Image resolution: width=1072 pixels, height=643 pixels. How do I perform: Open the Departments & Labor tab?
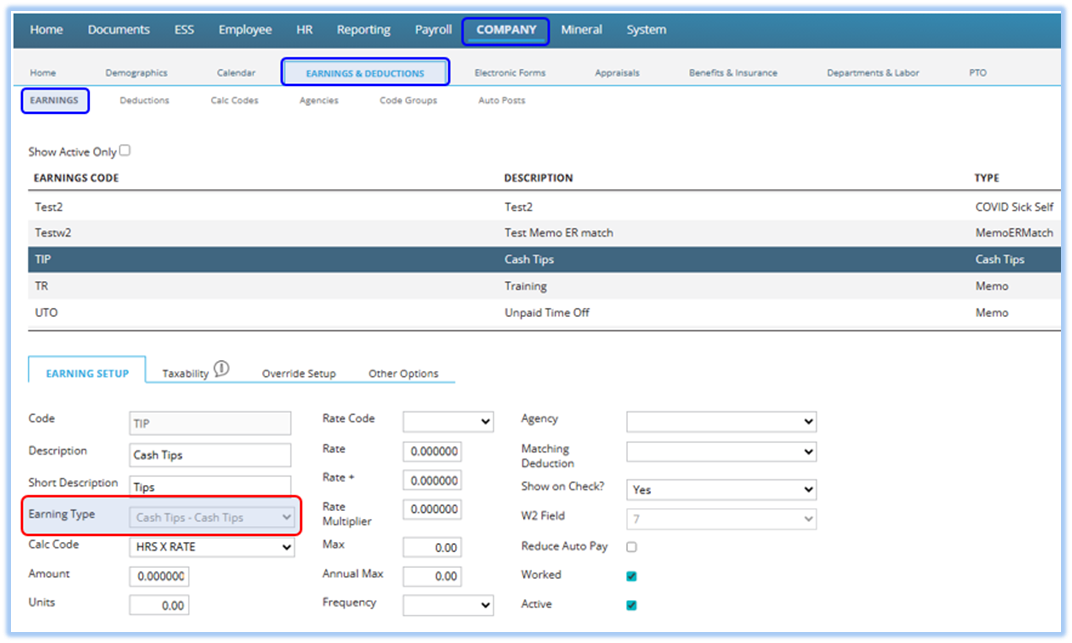(x=872, y=72)
